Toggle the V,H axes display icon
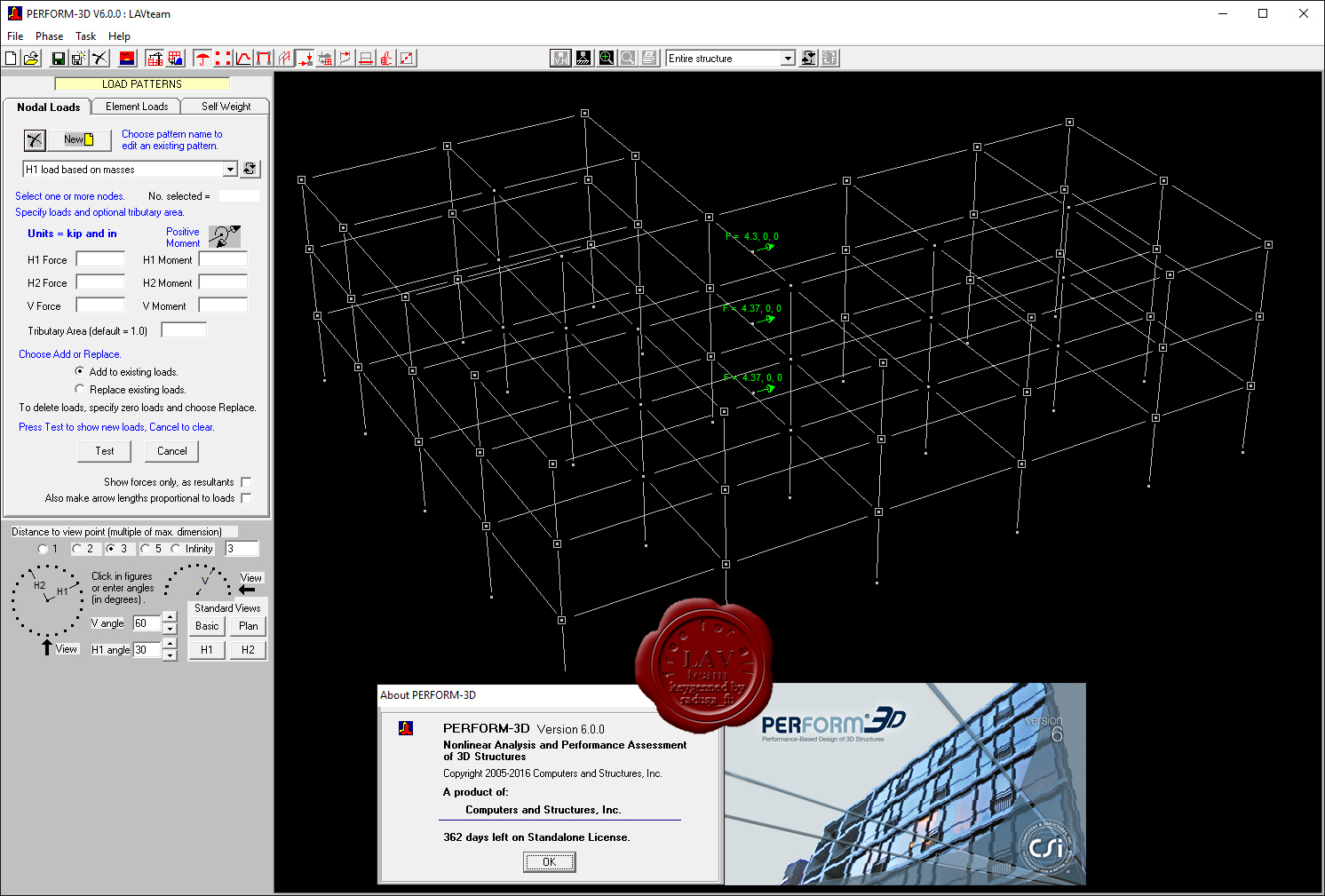This screenshot has height=896, width=1325. click(x=560, y=59)
